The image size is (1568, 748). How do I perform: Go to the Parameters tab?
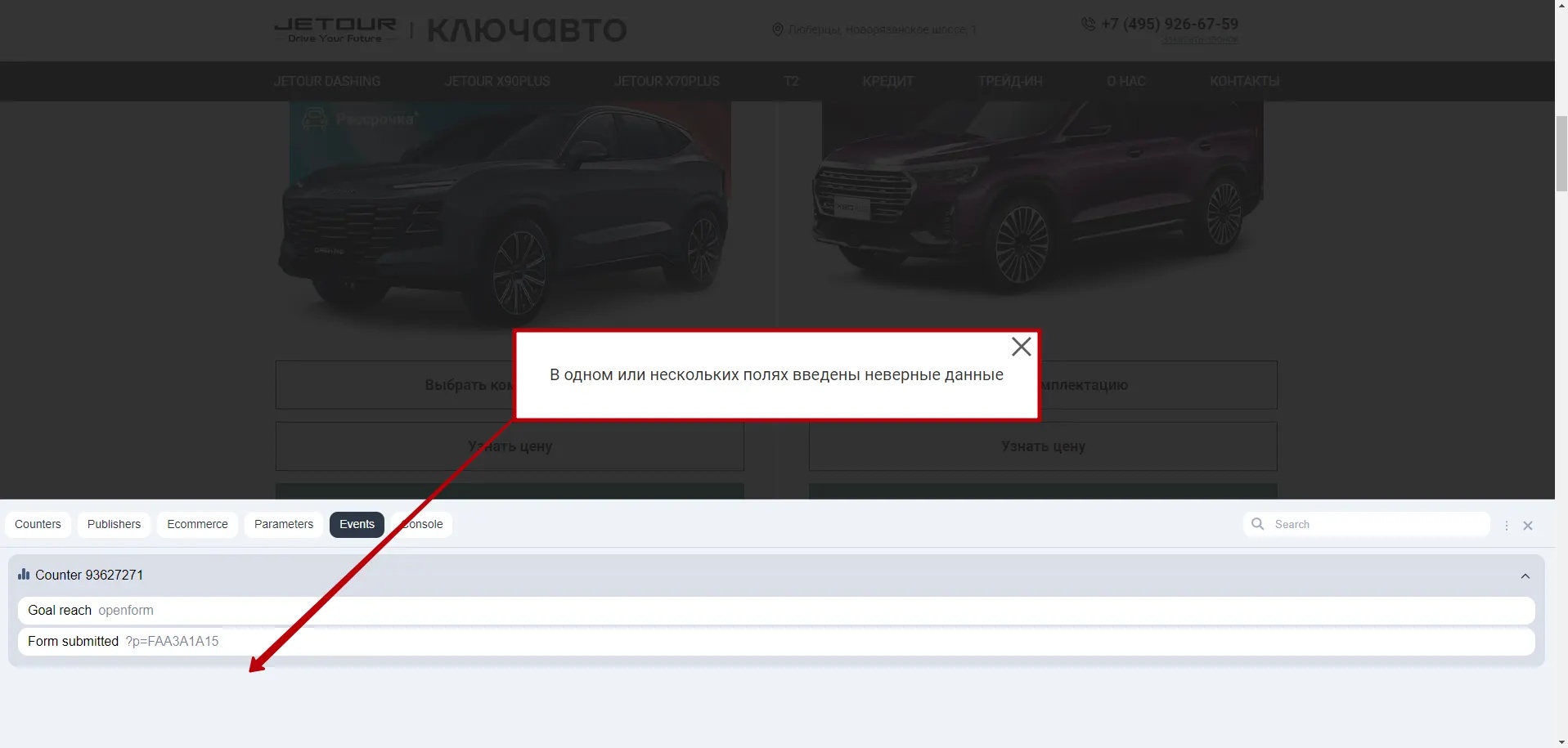tap(283, 524)
